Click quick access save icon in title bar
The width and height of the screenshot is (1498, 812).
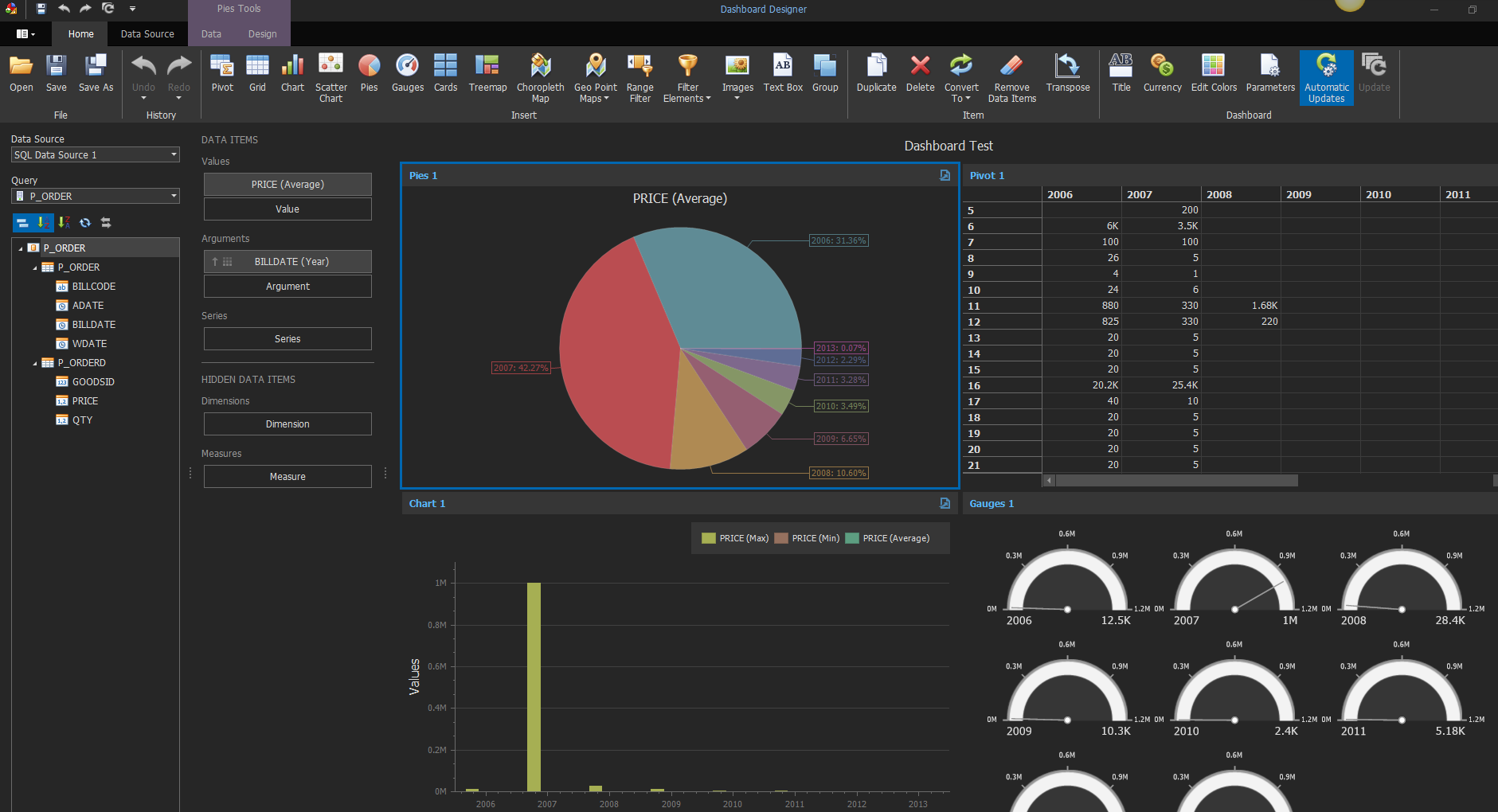coord(41,9)
